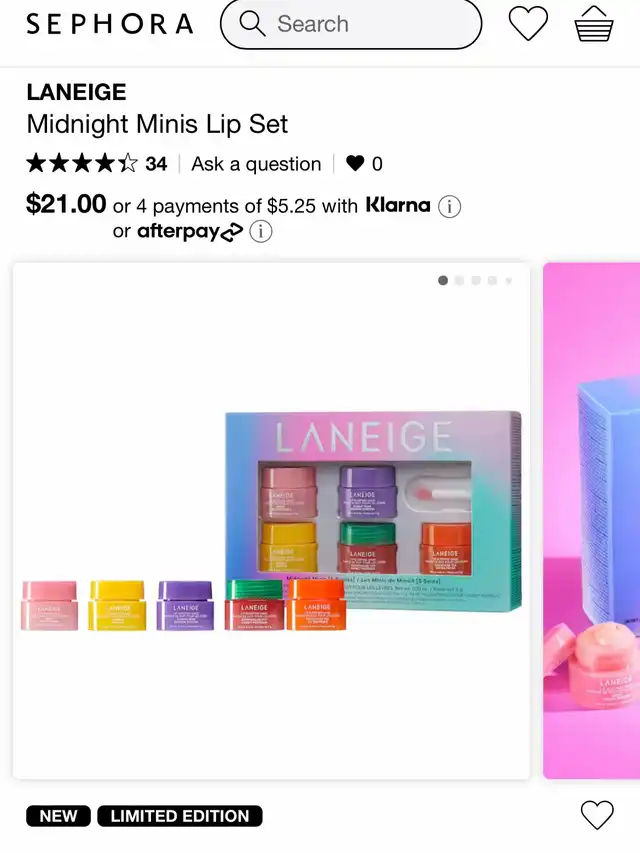This screenshot has height=853, width=640.
Task: Focus the Search input field
Action: coord(351,24)
